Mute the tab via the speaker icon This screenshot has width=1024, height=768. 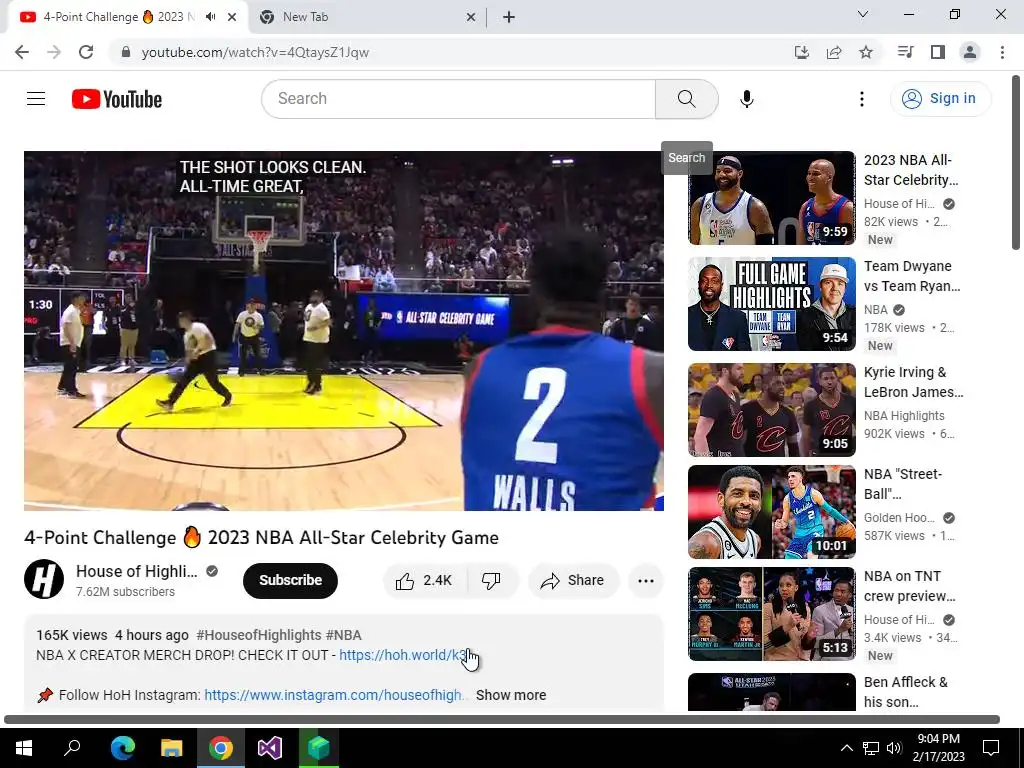[x=210, y=17]
